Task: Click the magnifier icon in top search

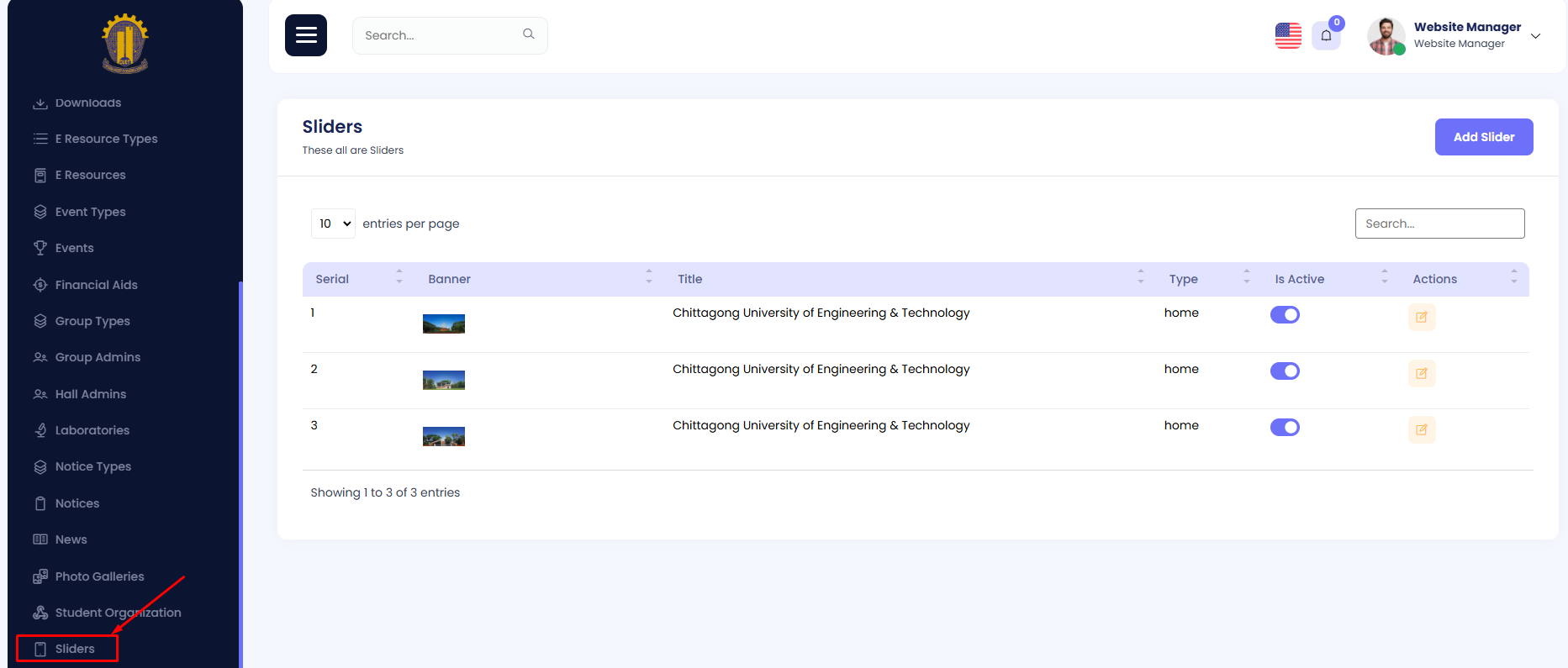Action: coord(529,34)
